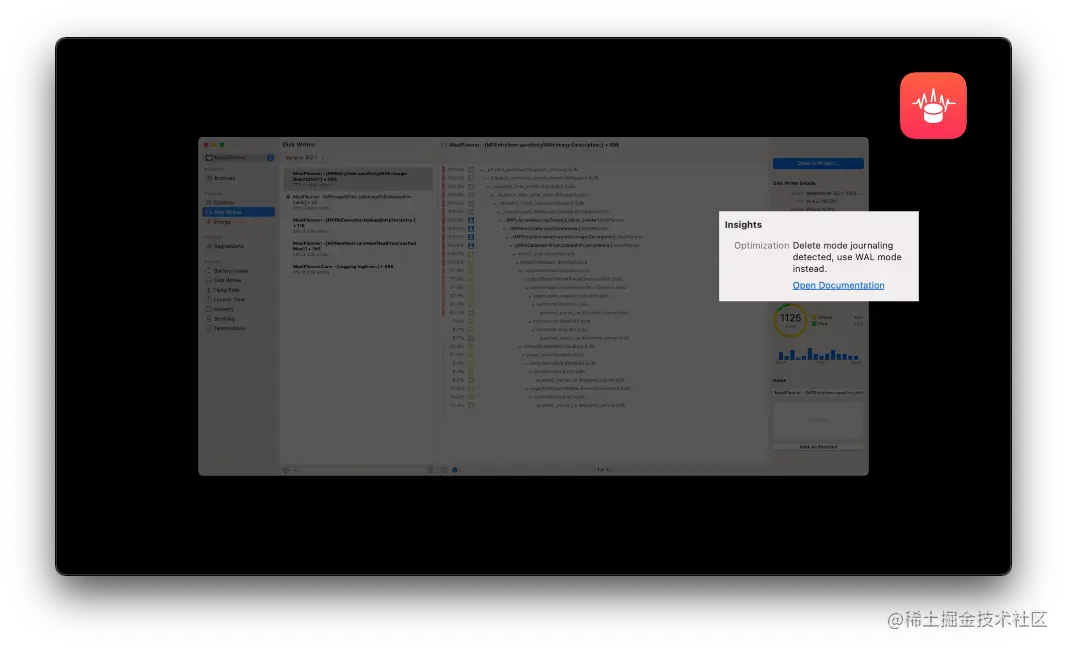1067x649 pixels.
Task: Click user icon beside MPPersistData frame
Action: click(471, 229)
